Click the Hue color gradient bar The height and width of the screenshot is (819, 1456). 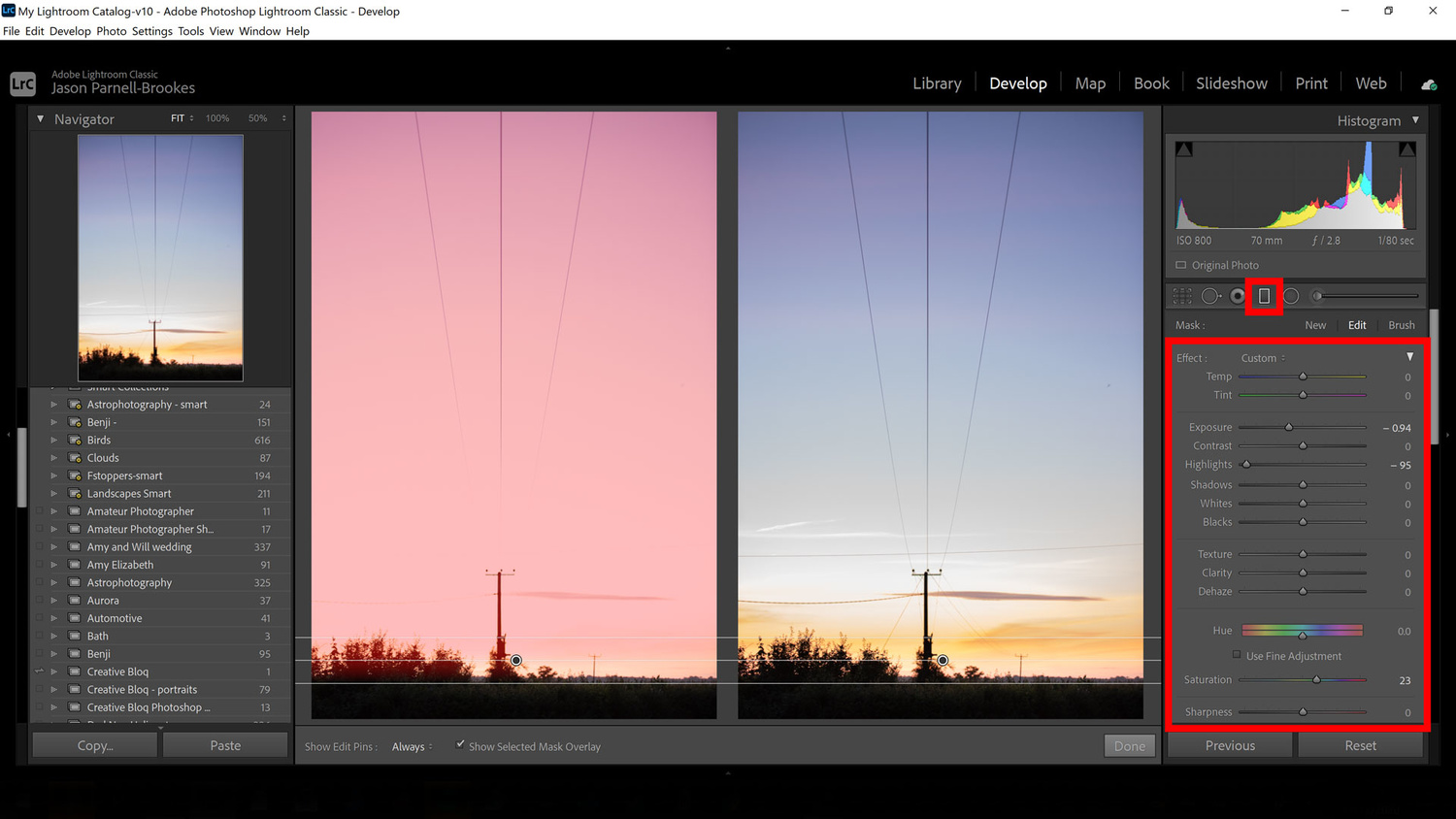click(1303, 630)
